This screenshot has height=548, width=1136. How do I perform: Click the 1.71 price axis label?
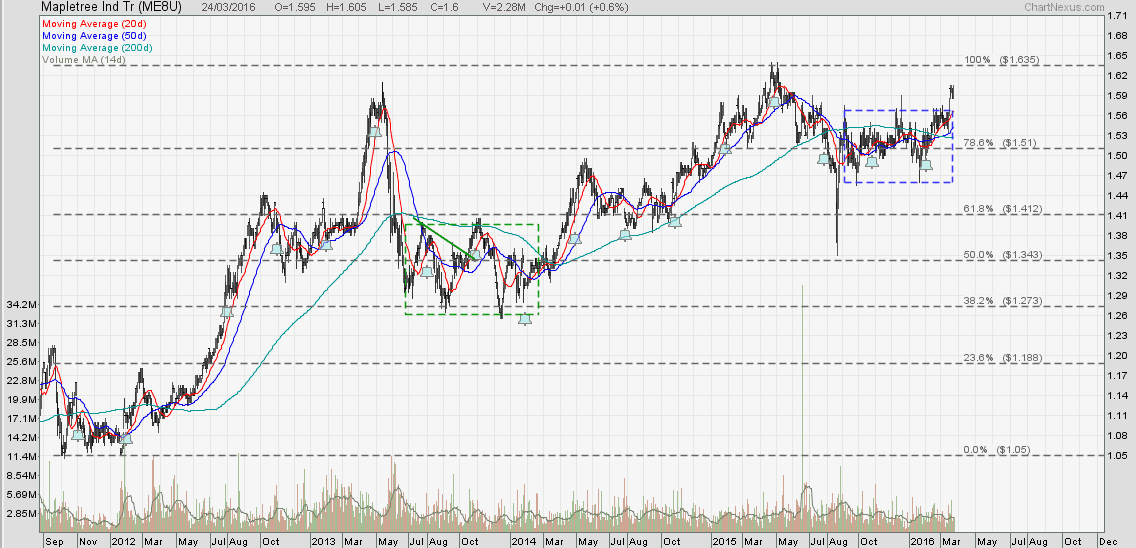(x=1118, y=16)
